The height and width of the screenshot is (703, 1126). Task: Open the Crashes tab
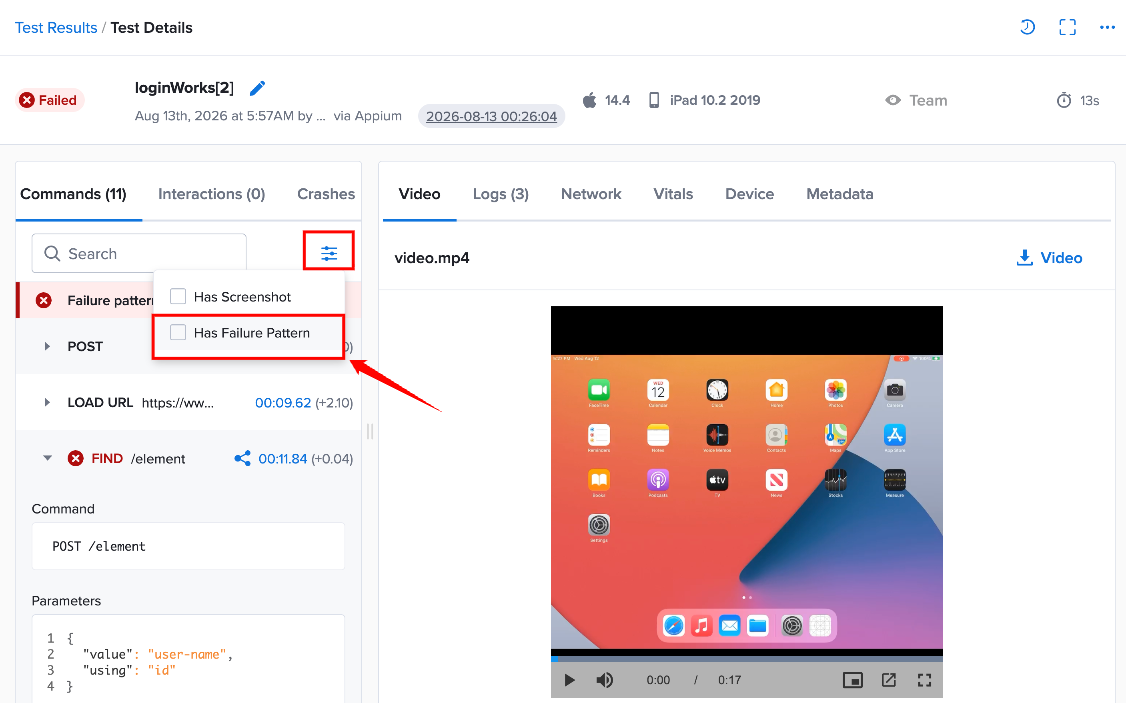pos(326,194)
